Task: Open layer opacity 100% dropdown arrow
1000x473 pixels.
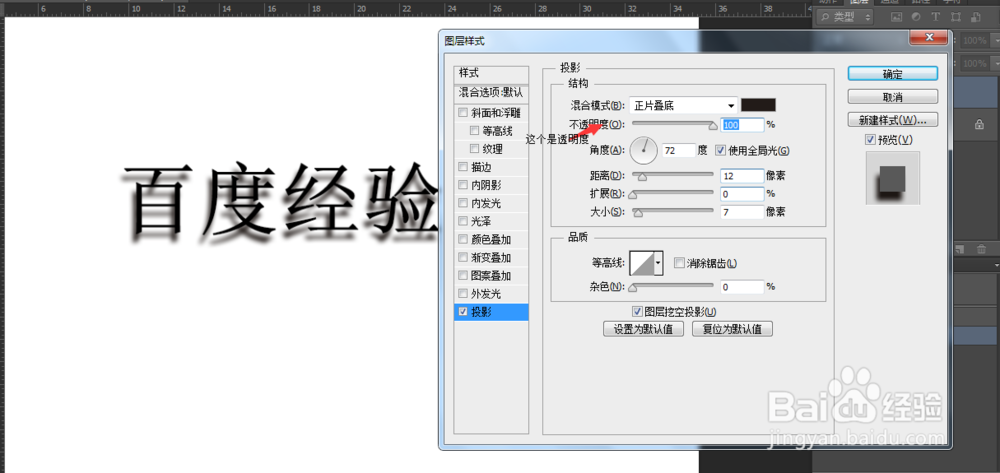Action: click(994, 41)
